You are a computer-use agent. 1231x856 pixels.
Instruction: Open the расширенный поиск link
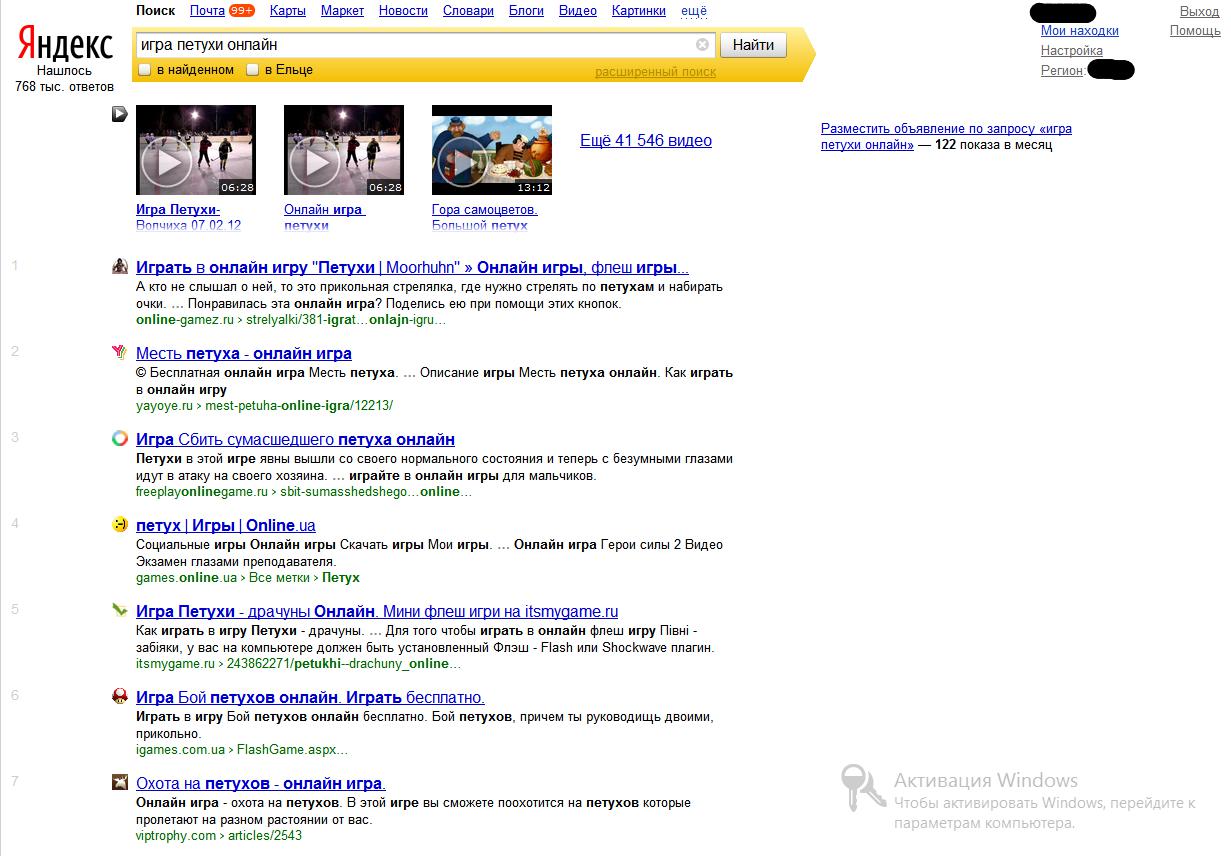(x=655, y=72)
